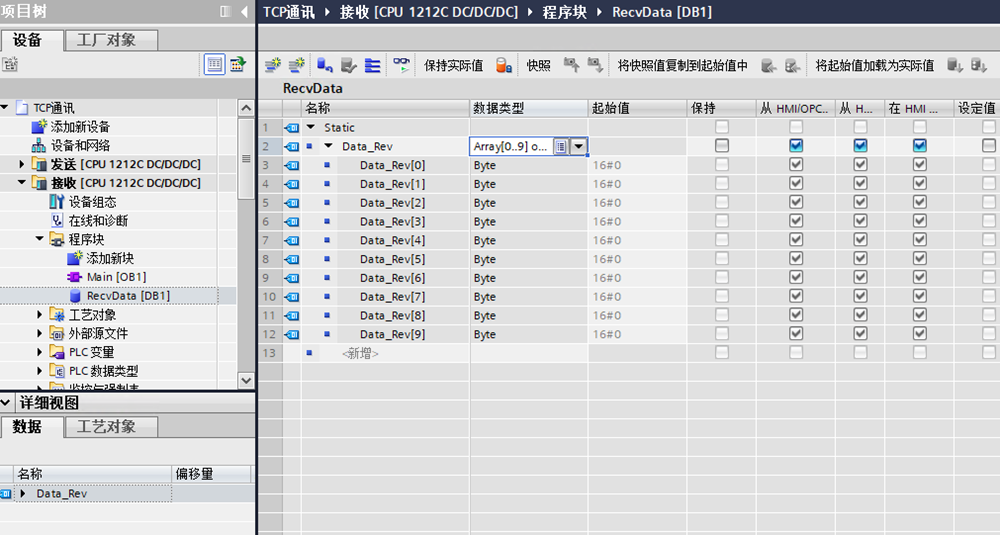Click 将快照值复制到起始值中 button
Screen dimensions: 1000x535
point(682,65)
